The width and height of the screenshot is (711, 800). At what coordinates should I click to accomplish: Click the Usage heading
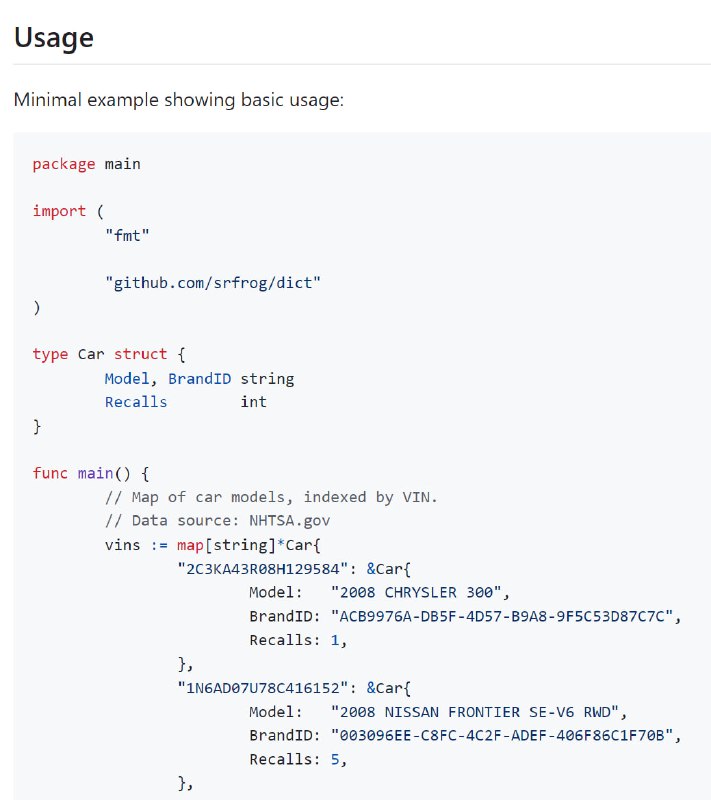(x=54, y=38)
